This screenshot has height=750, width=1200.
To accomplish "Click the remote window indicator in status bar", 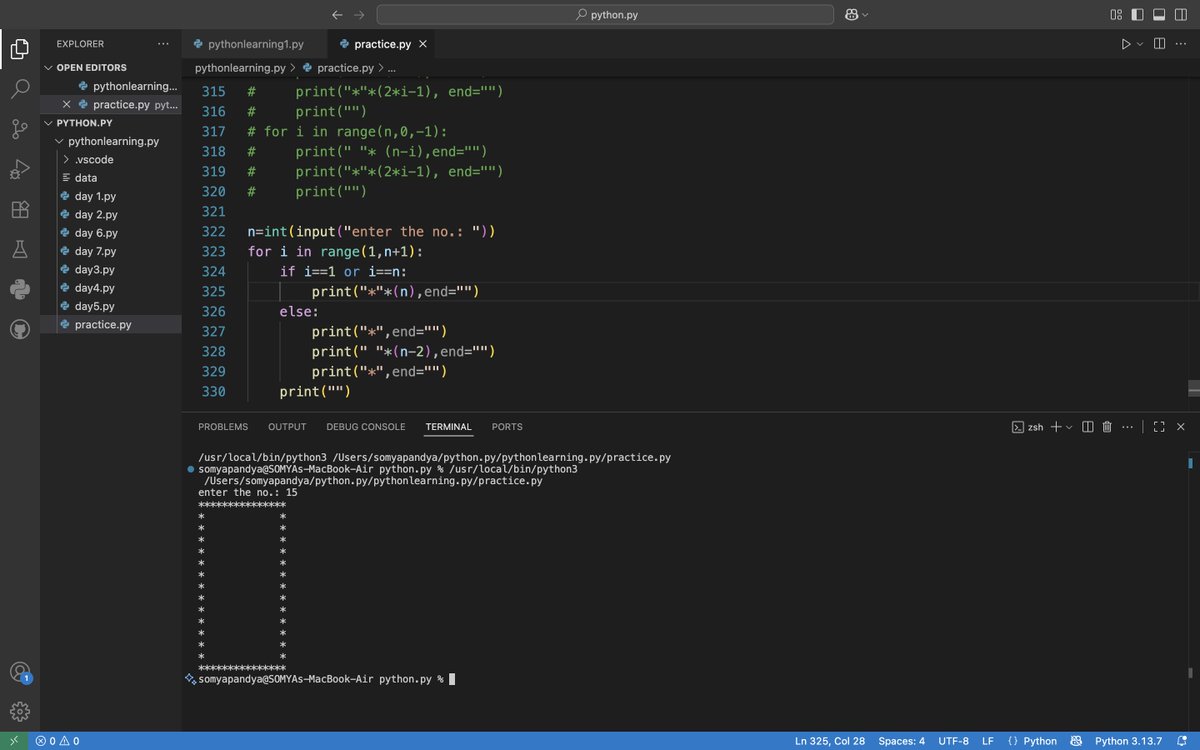I will (x=14, y=741).
